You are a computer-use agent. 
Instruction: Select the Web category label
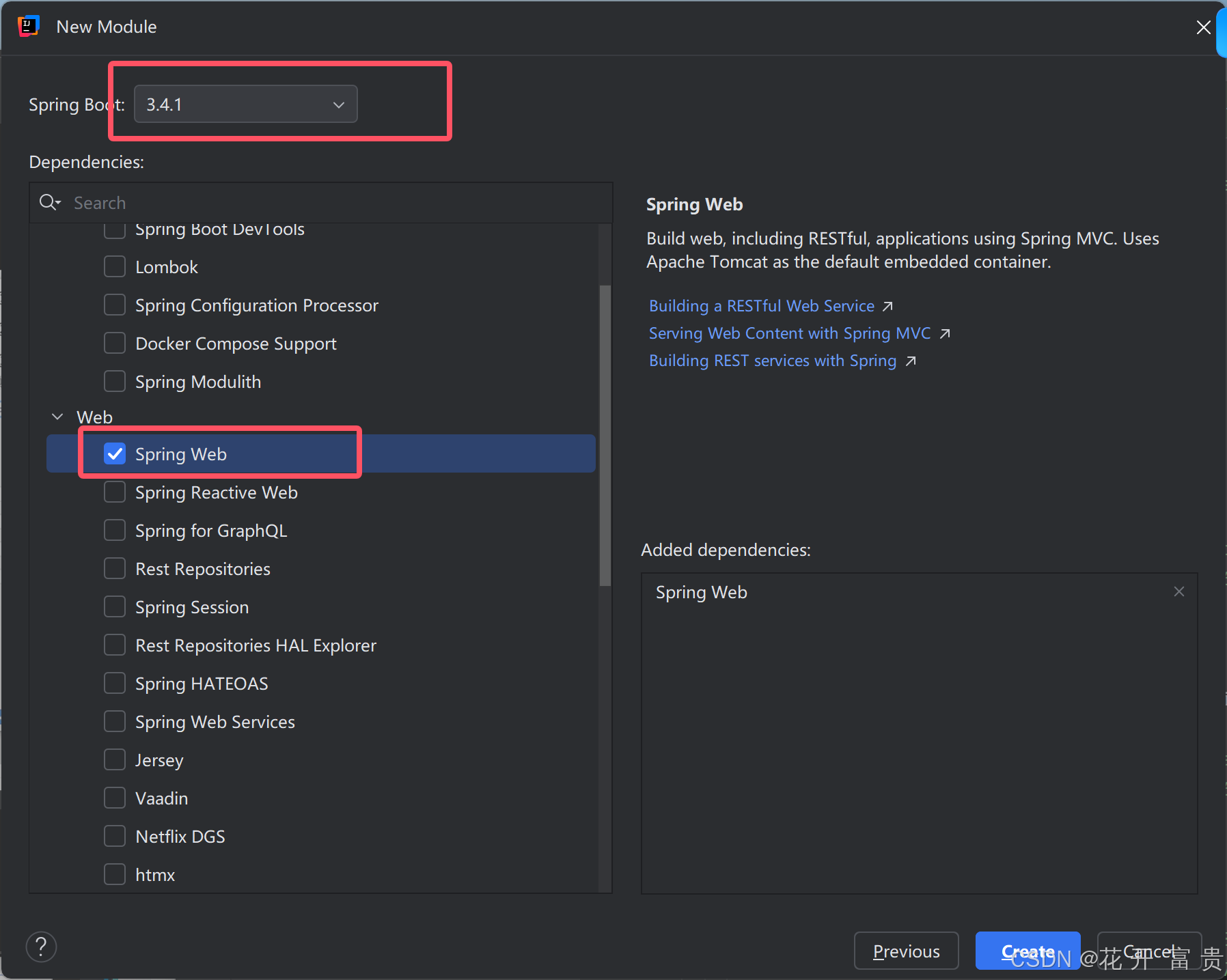click(94, 417)
